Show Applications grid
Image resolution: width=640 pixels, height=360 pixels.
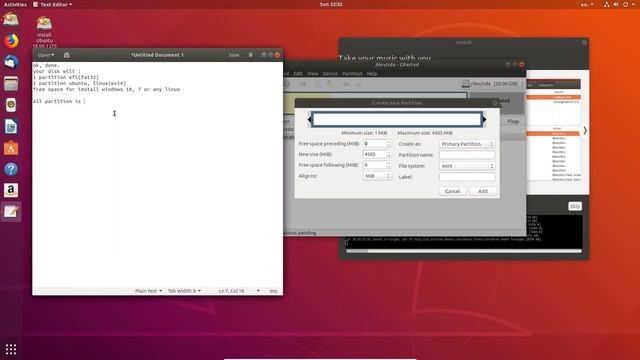pos(11,349)
